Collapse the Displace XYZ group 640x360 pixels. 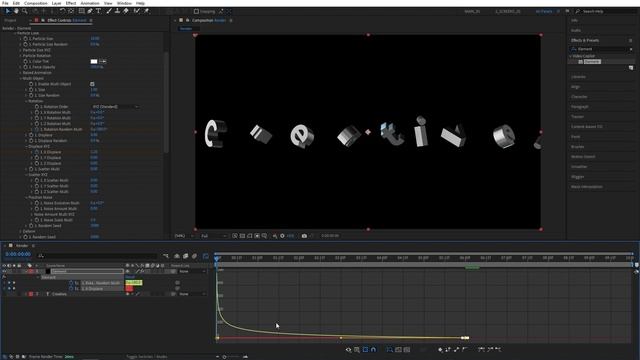click(x=26, y=146)
